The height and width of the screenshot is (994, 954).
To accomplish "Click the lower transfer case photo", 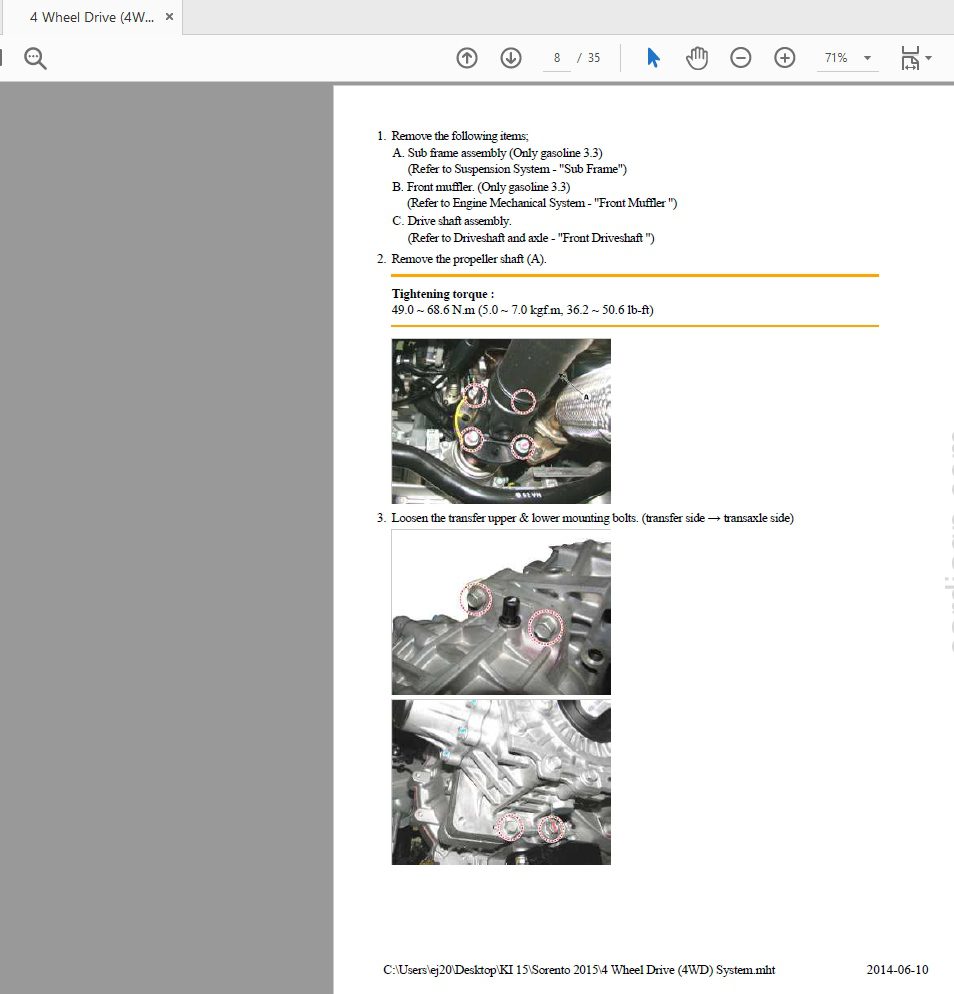I will (500, 781).
